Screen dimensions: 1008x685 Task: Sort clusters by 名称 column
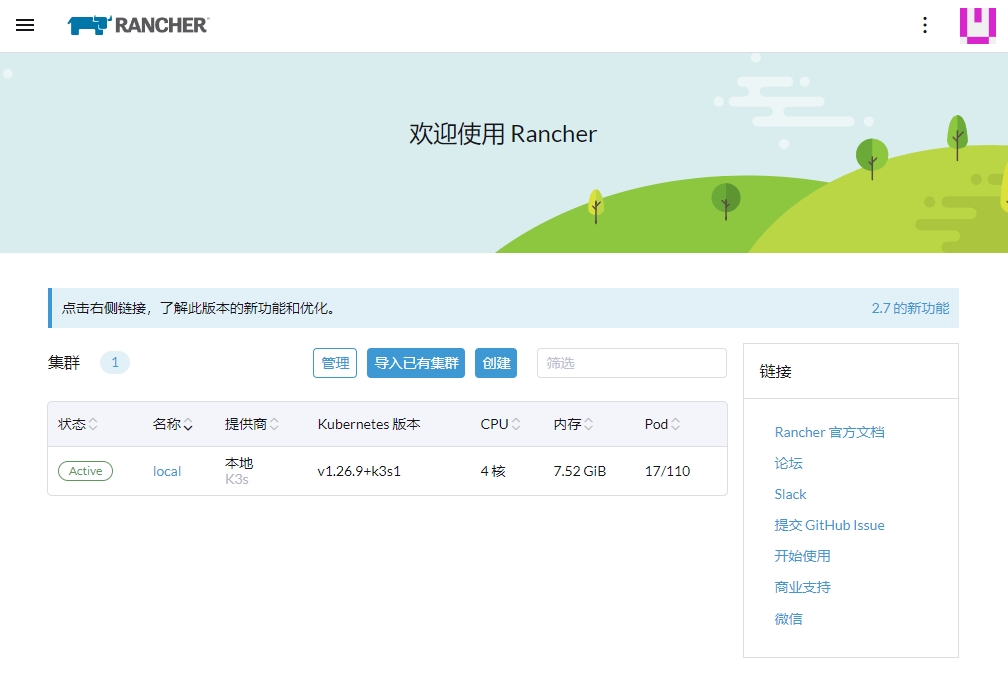172,424
